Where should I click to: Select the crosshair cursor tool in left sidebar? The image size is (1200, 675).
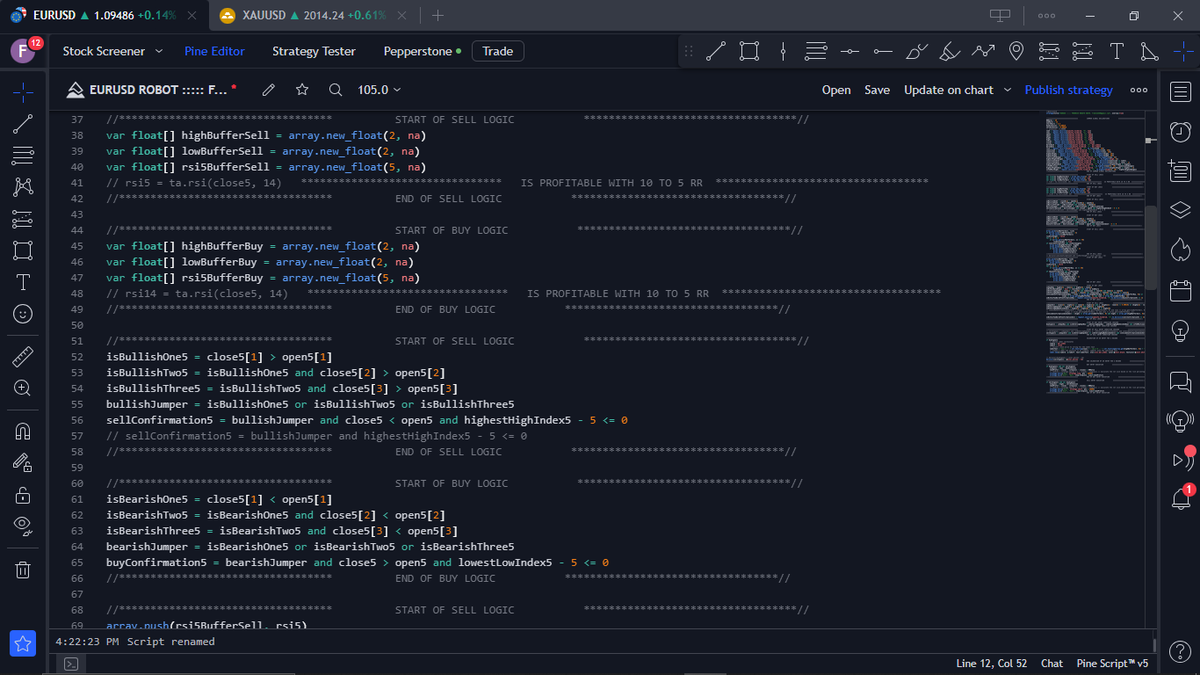click(24, 93)
